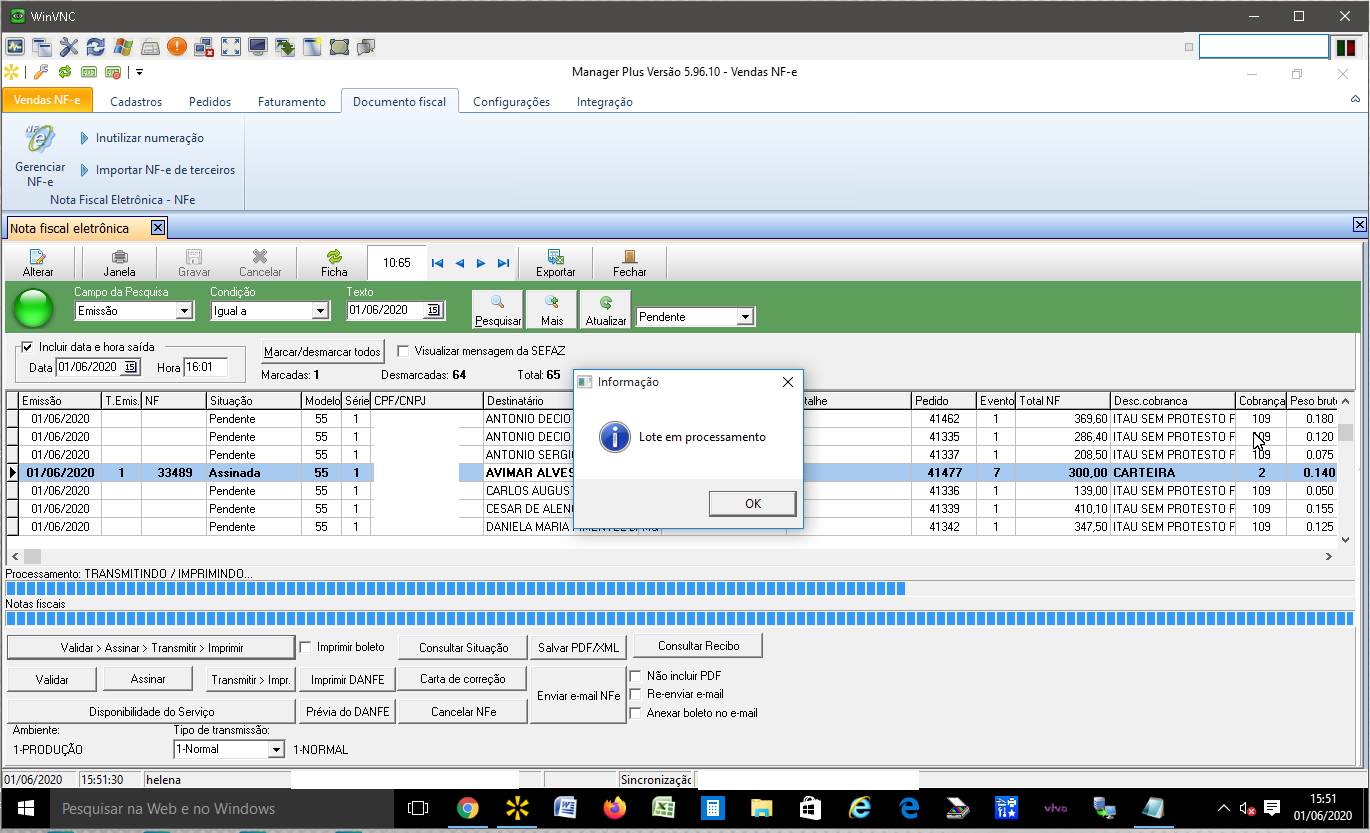Click the Fechar toolbar icon
Viewport: 1370px width, 833px height.
pos(629,257)
